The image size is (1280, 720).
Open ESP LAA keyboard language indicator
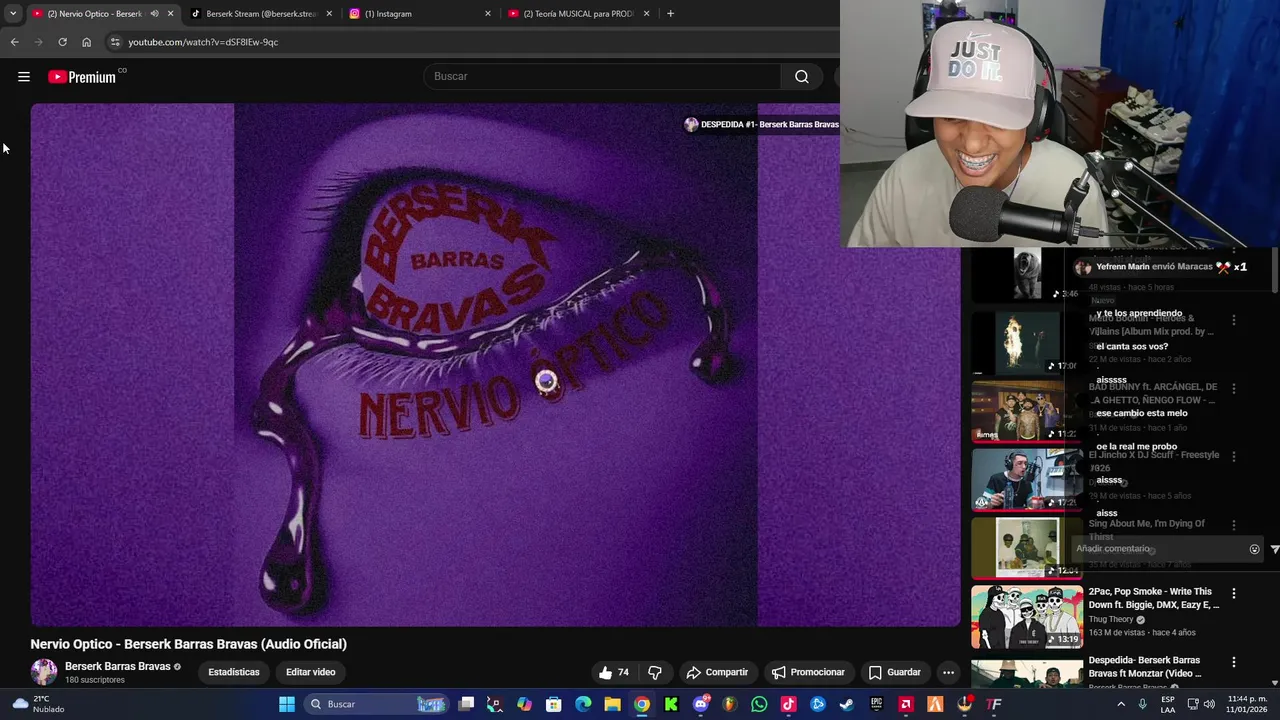[x=1168, y=704]
